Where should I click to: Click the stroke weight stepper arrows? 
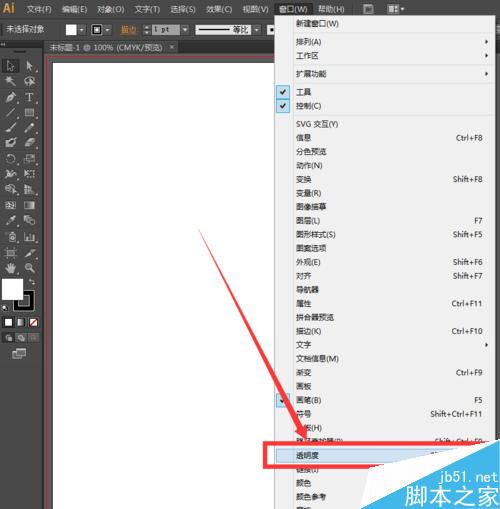tap(146, 30)
